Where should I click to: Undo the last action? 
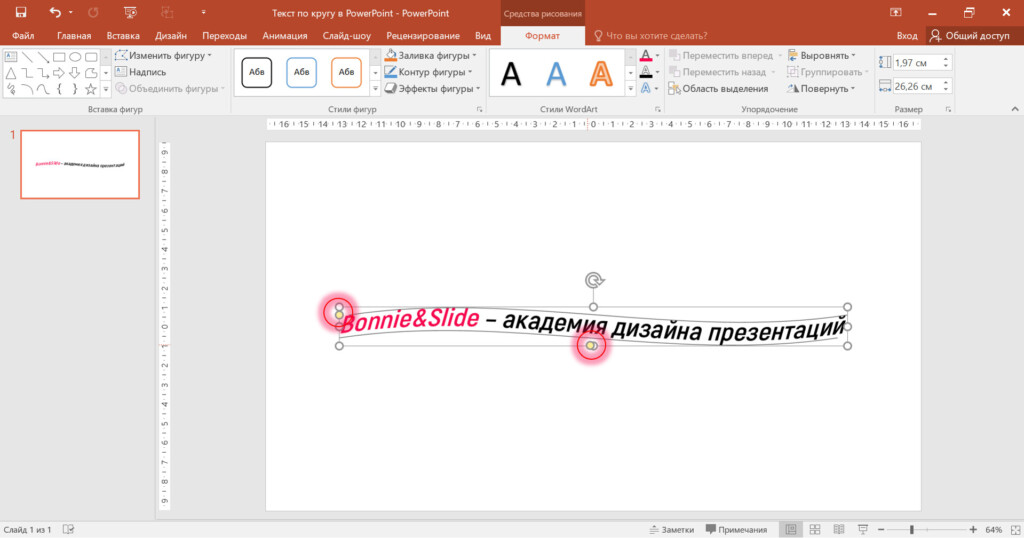tap(55, 12)
